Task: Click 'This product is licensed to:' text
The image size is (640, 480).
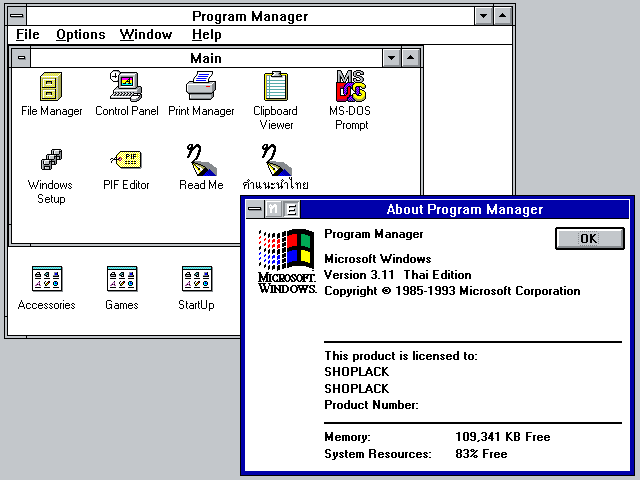Action: pyautogui.click(x=401, y=356)
